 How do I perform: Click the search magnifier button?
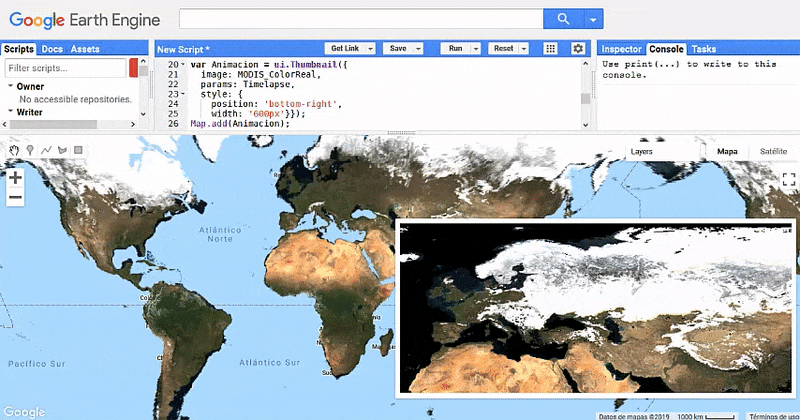[563, 19]
